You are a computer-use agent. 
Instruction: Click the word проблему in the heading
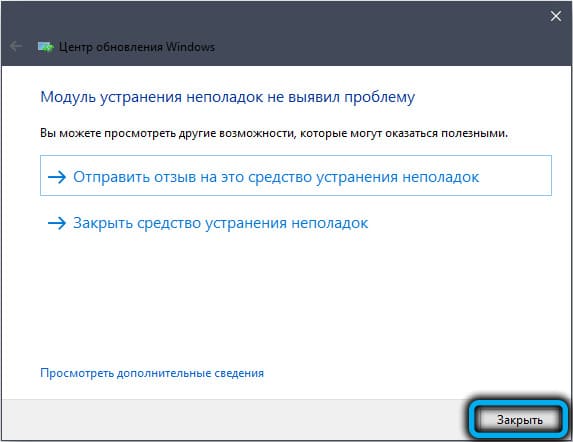pyautogui.click(x=380, y=98)
